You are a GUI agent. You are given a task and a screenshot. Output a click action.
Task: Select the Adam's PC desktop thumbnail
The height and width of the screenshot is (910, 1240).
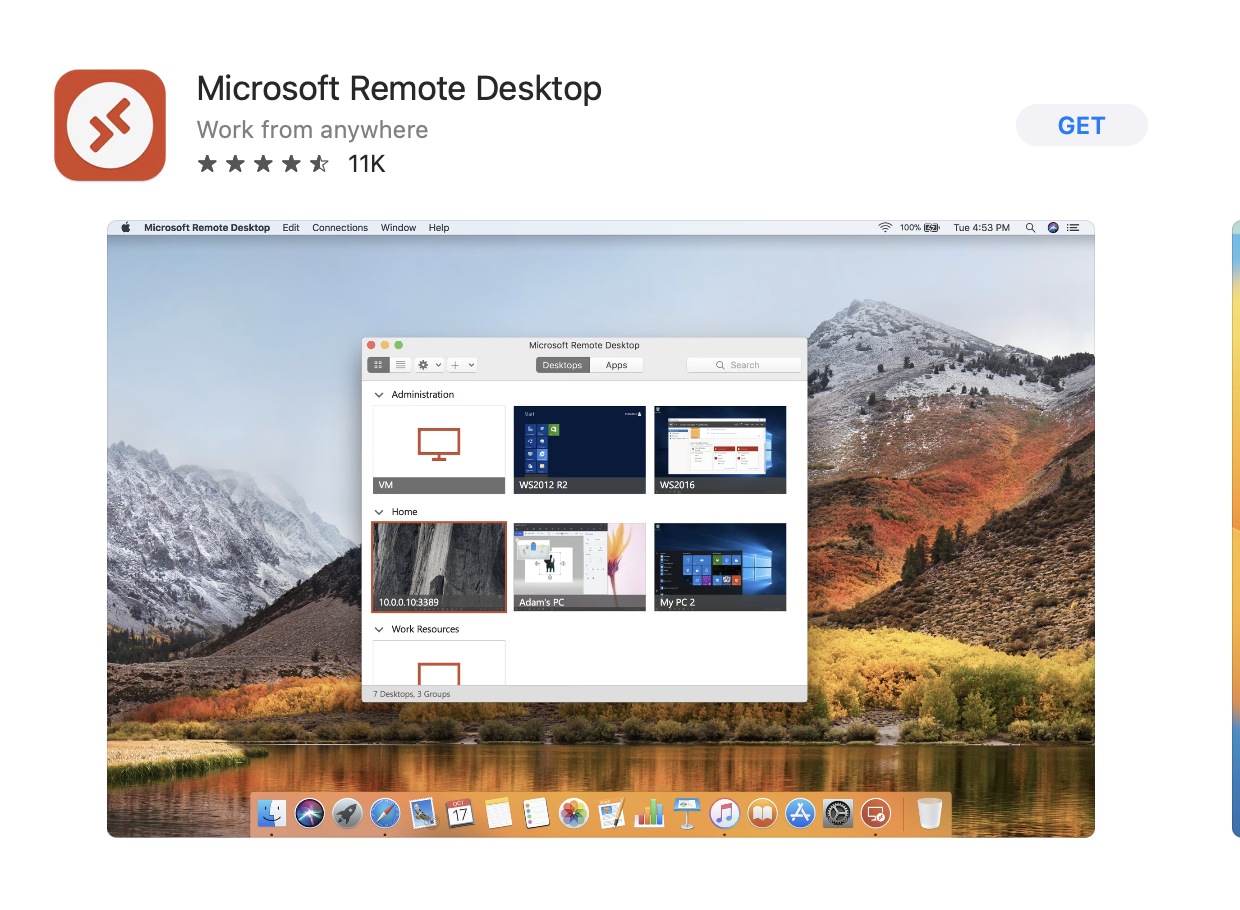tap(580, 566)
